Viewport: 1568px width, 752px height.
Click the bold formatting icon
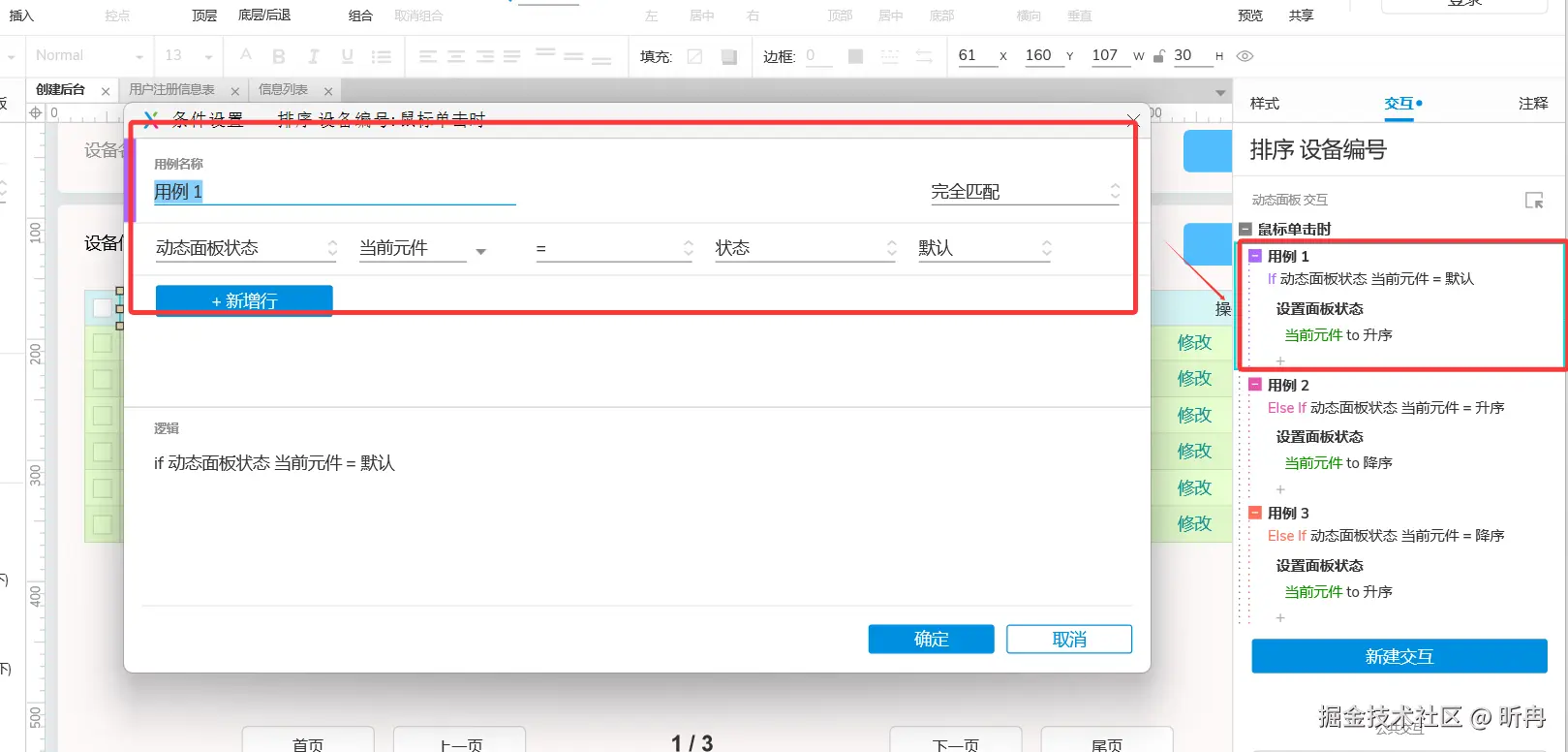279,56
